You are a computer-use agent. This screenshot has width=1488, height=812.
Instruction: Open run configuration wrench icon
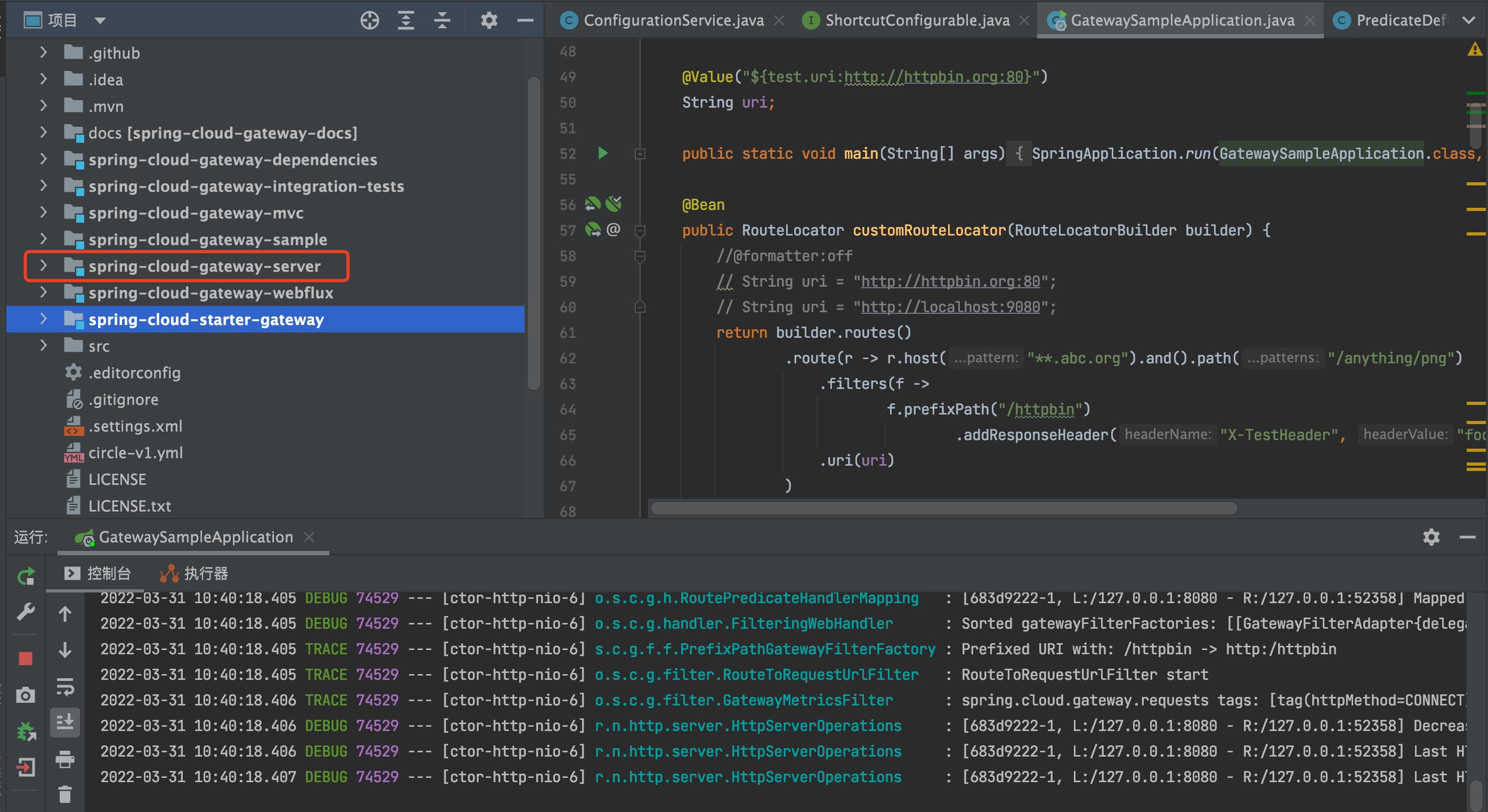(26, 612)
